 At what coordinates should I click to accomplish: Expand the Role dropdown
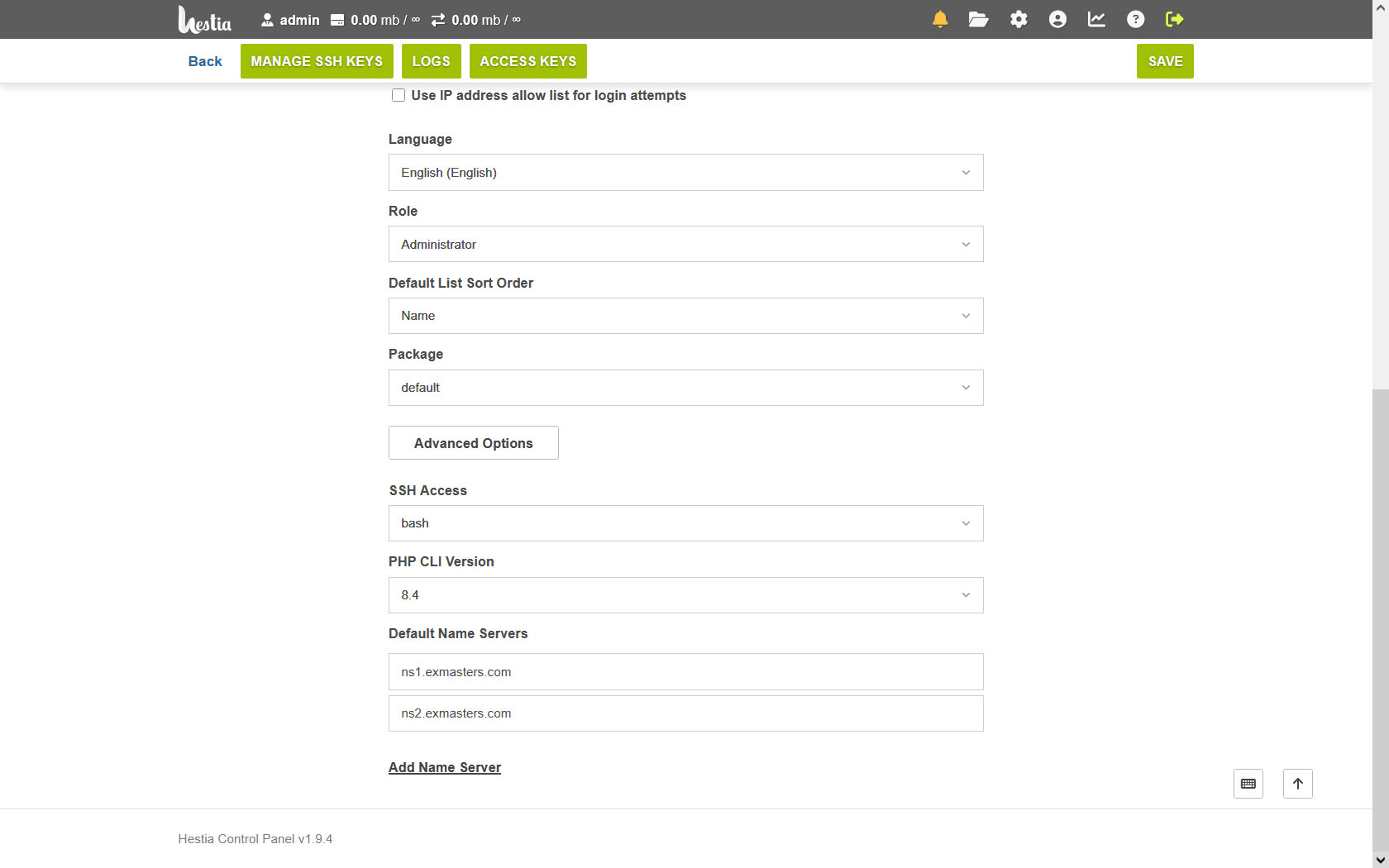pyautogui.click(x=685, y=245)
